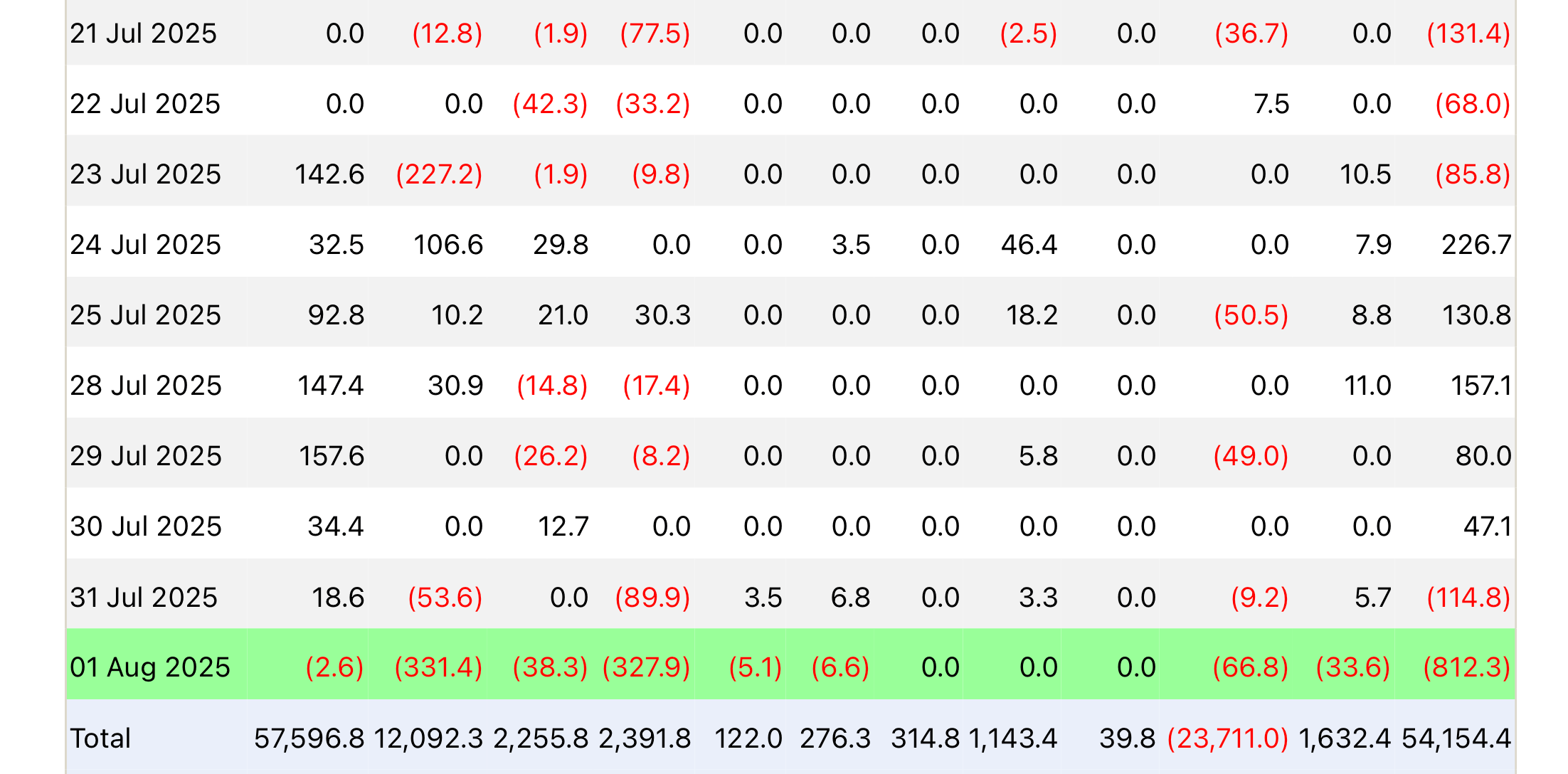Click (36.7) in the 21 Jul 2025 row

click(1251, 33)
